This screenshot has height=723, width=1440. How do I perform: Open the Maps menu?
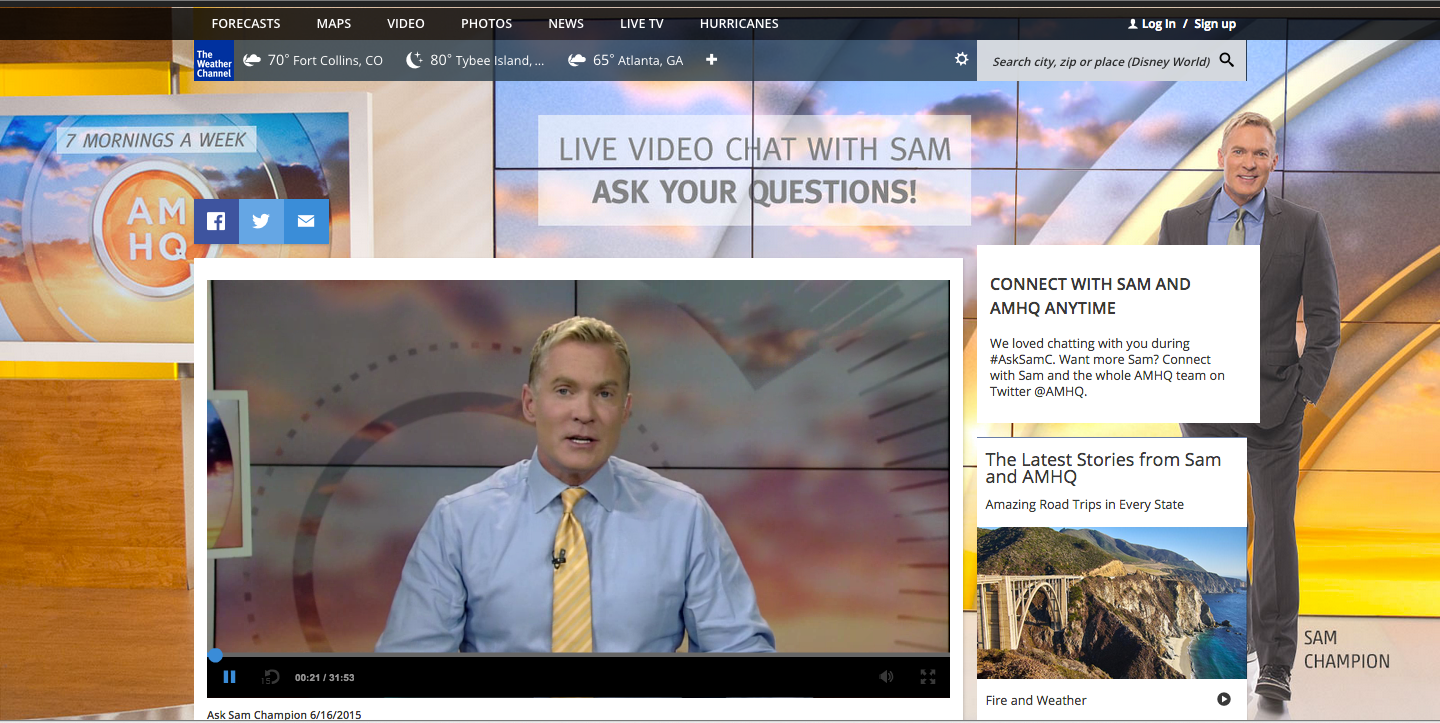click(334, 23)
